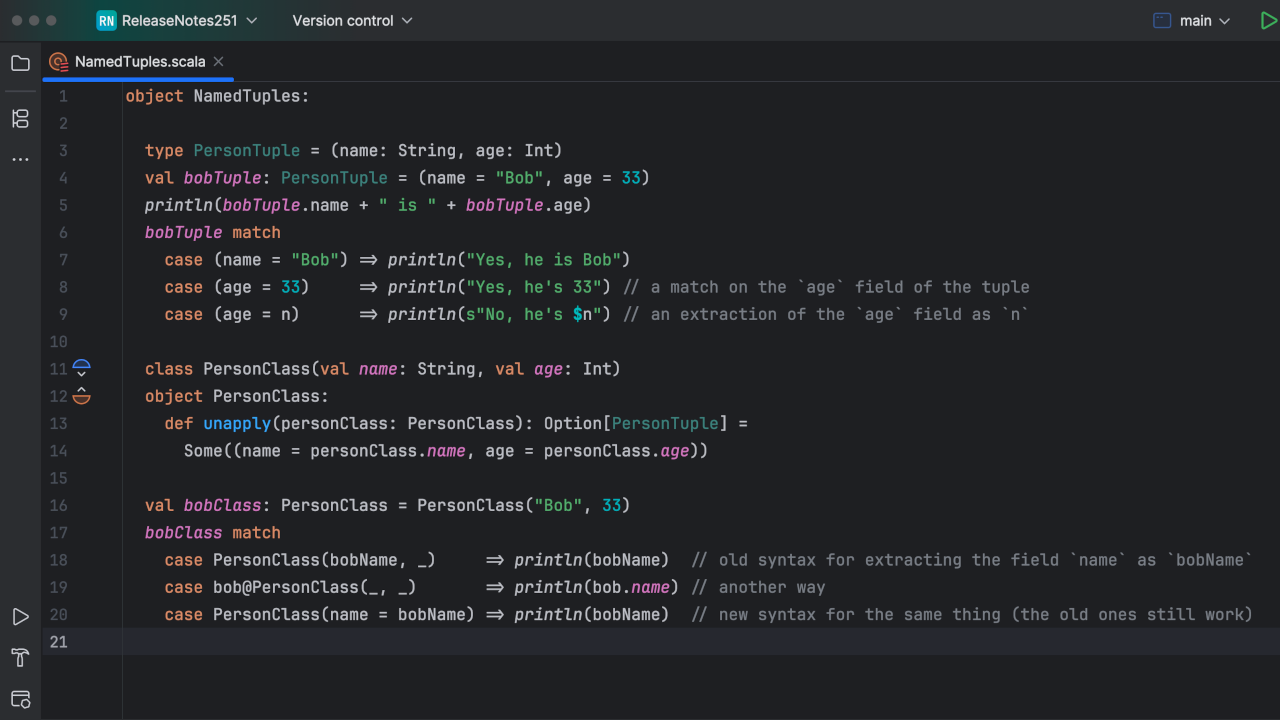The image size is (1280, 720).
Task: Open the Project tool window folder icon
Action: pyautogui.click(x=20, y=63)
